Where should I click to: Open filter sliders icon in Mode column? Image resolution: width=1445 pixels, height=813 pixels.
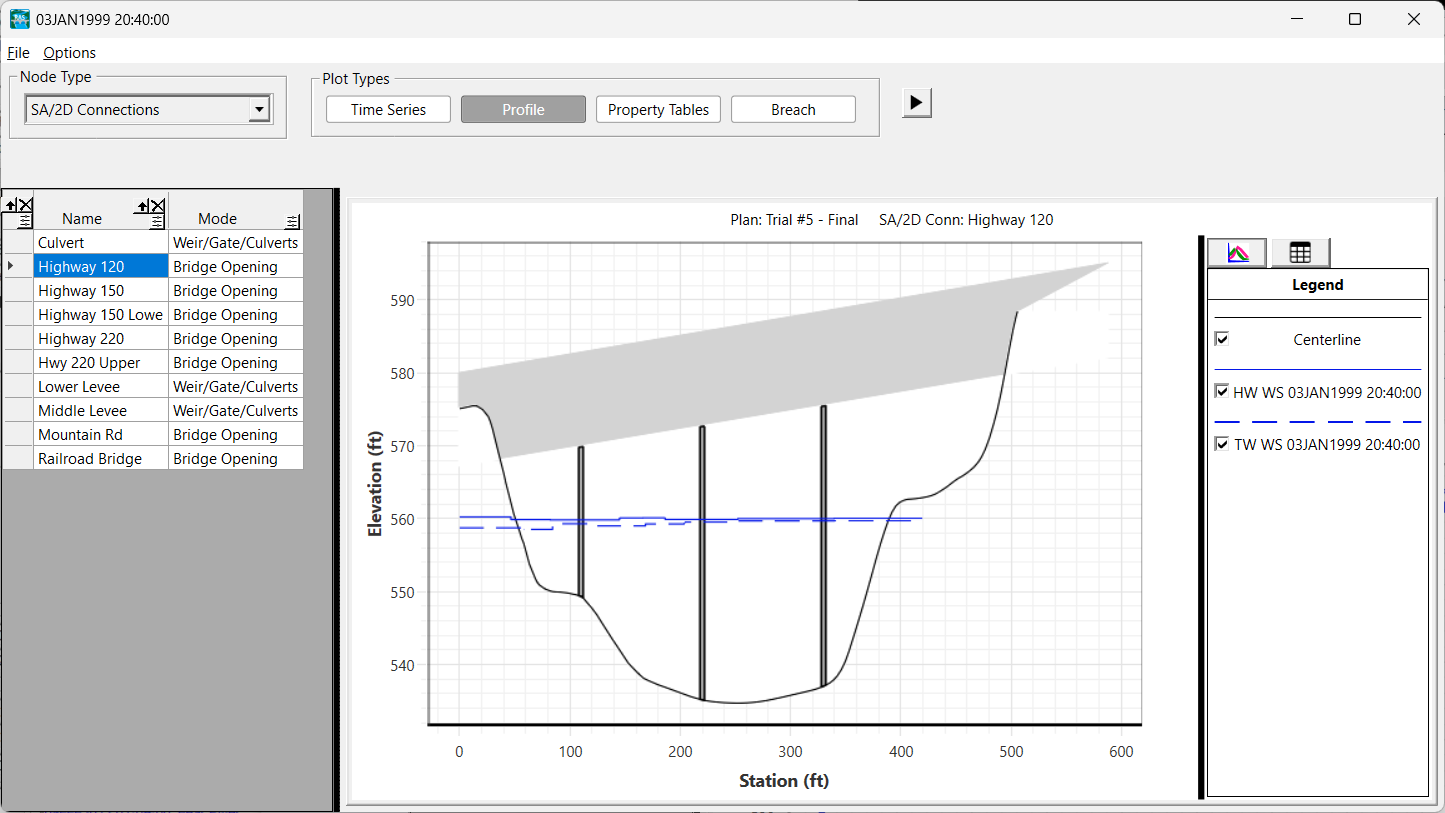[292, 222]
